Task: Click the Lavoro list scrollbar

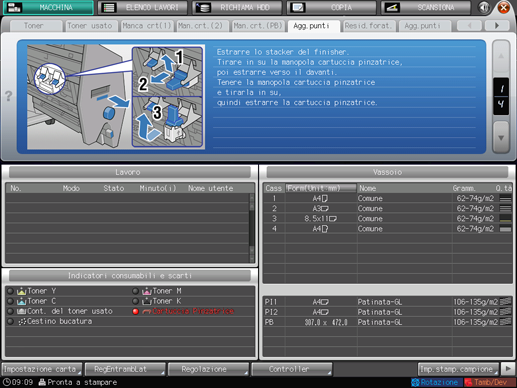Action: (252, 228)
